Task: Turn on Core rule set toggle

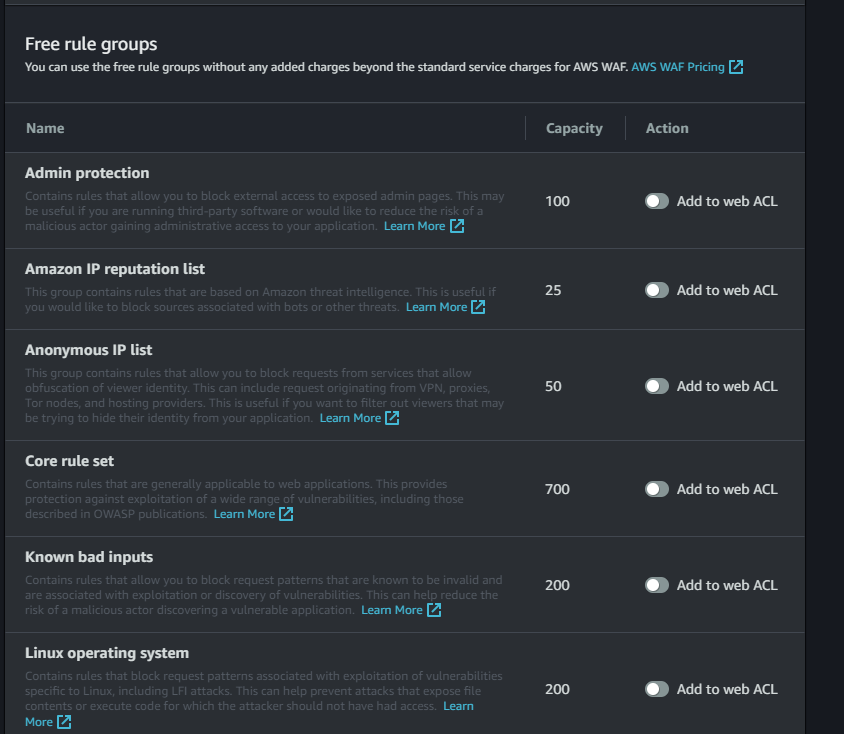Action: [x=656, y=489]
